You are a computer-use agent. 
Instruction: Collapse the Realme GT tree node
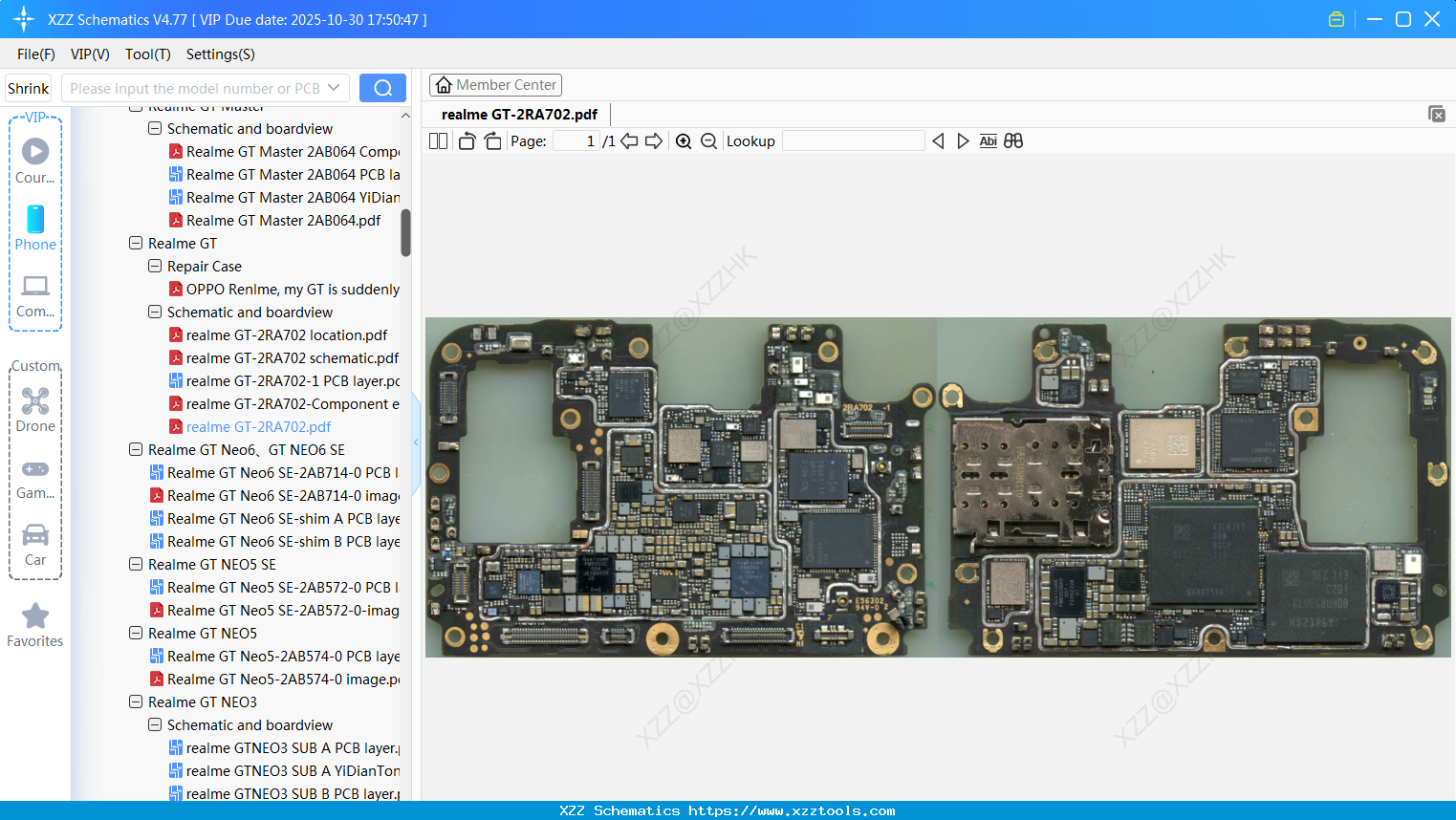(x=135, y=243)
